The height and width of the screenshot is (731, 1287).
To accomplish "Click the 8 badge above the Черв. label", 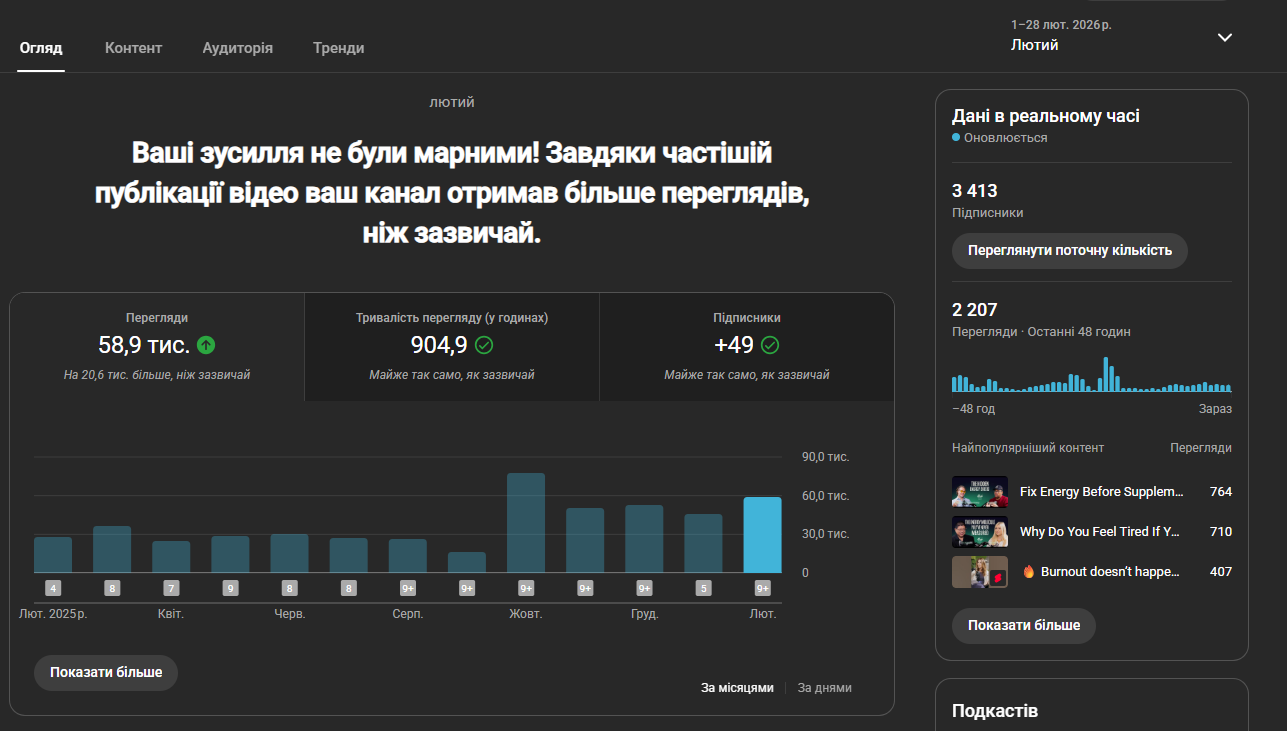I will 289,588.
